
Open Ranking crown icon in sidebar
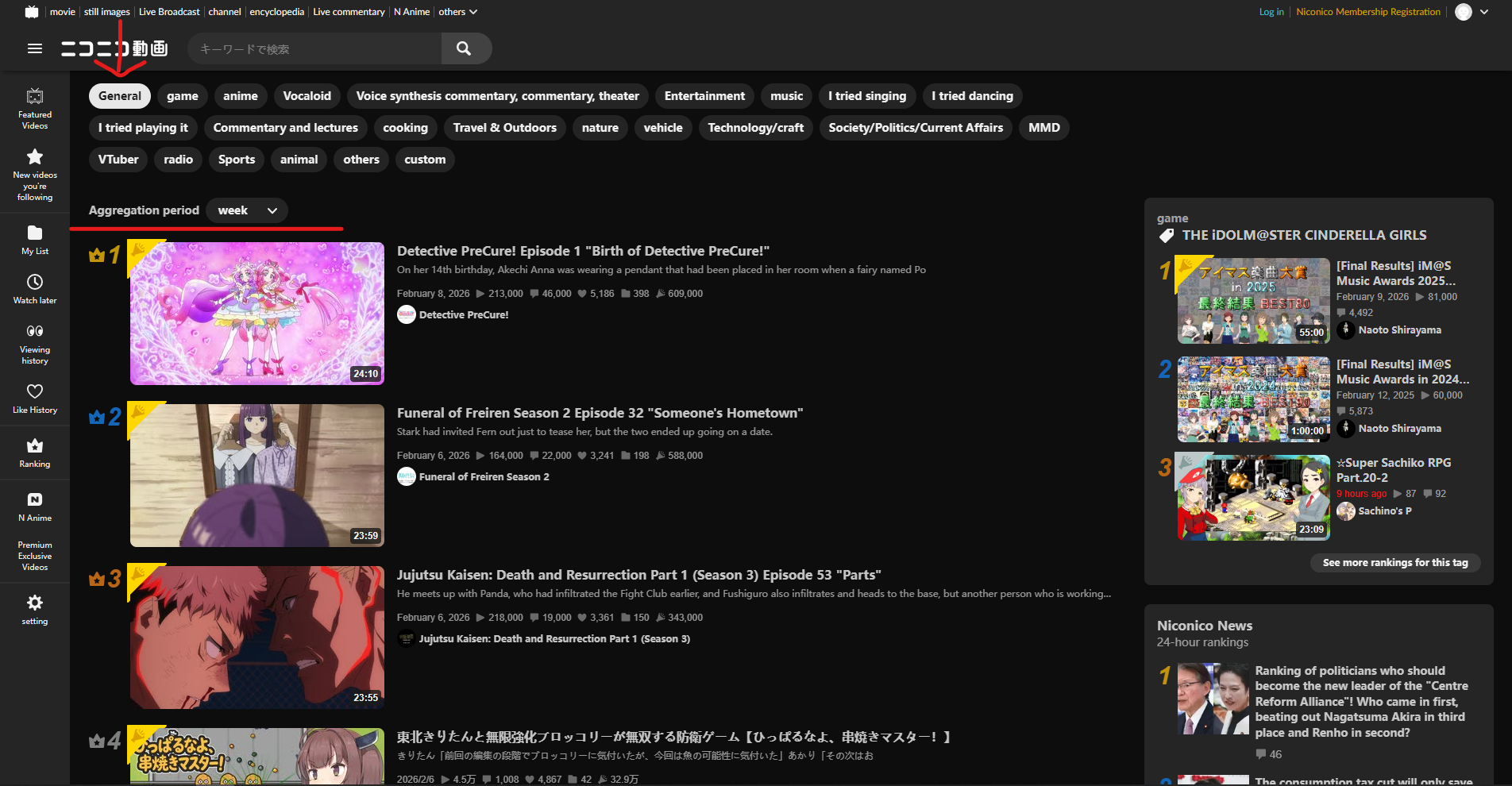[35, 453]
